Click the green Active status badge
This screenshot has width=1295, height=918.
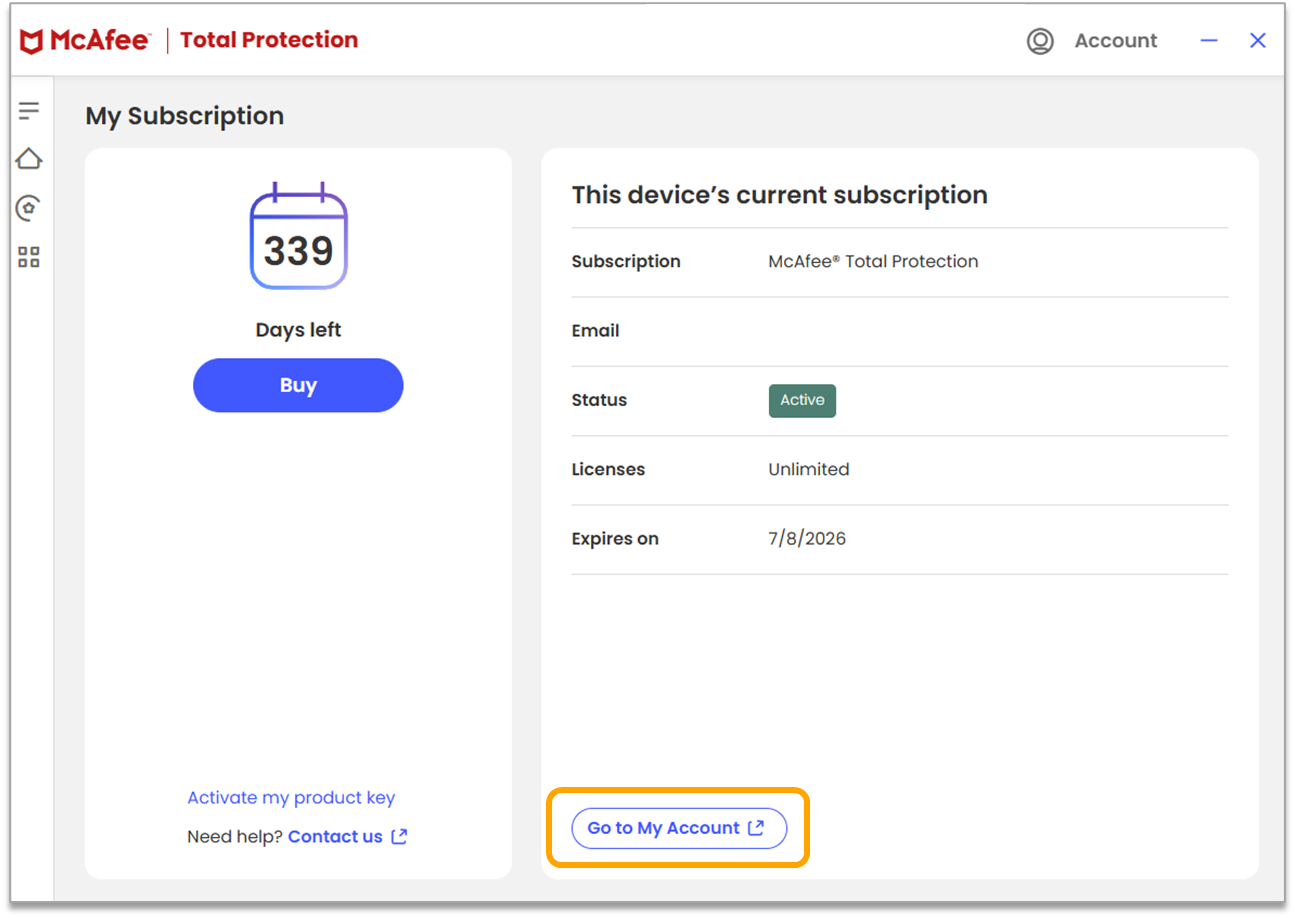click(x=802, y=400)
